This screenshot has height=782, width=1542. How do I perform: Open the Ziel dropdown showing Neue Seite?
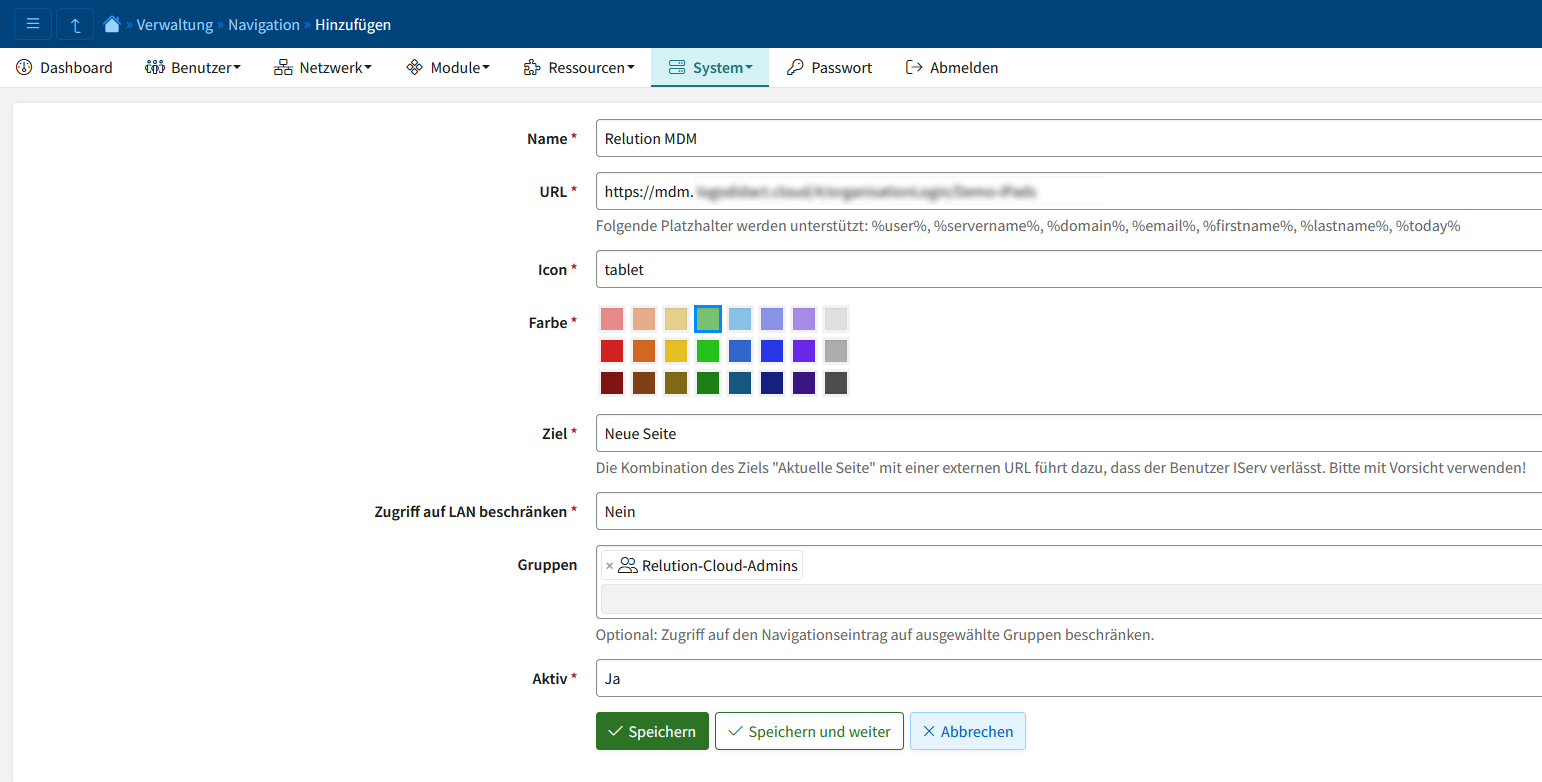tap(1069, 433)
